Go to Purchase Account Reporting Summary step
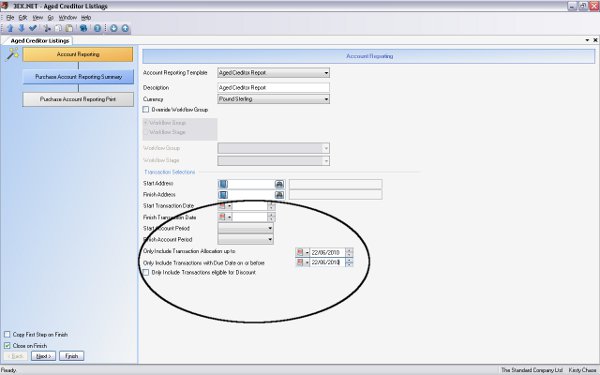Screen dimensions: 600x375 [x=78, y=77]
